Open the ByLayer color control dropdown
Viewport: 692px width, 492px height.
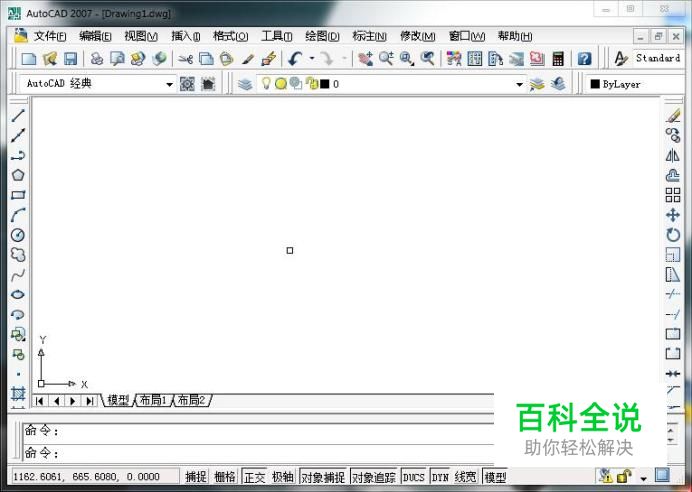point(638,84)
